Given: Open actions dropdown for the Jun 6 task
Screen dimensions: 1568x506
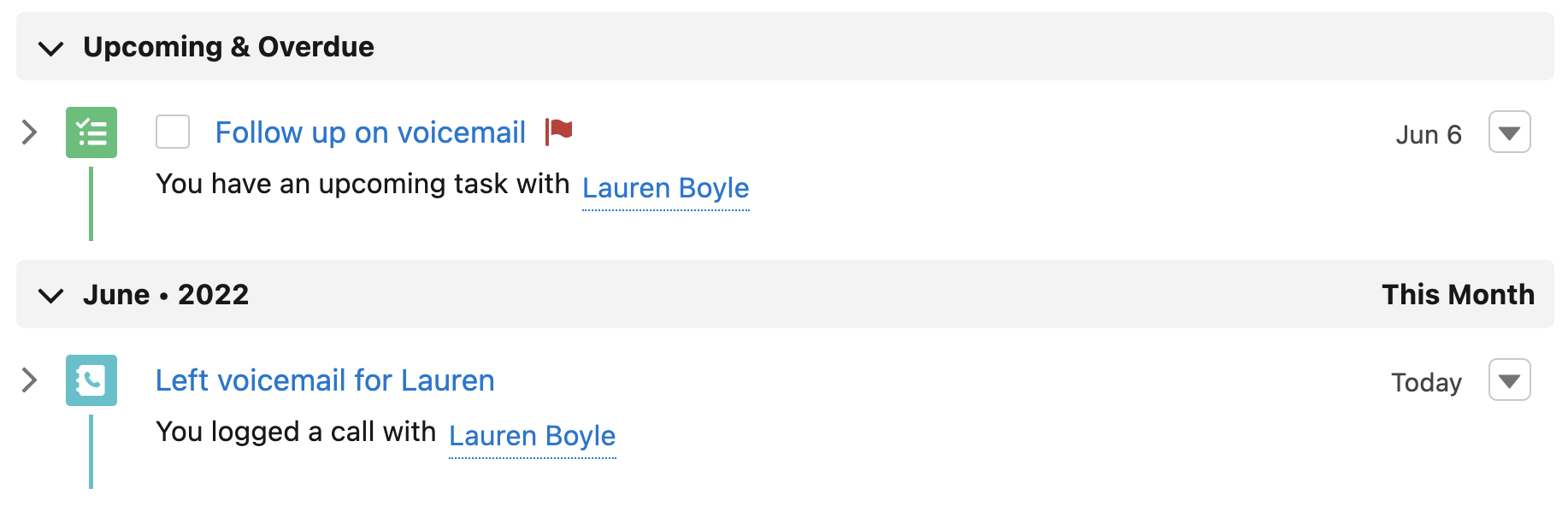Looking at the screenshot, I should (x=1509, y=132).
